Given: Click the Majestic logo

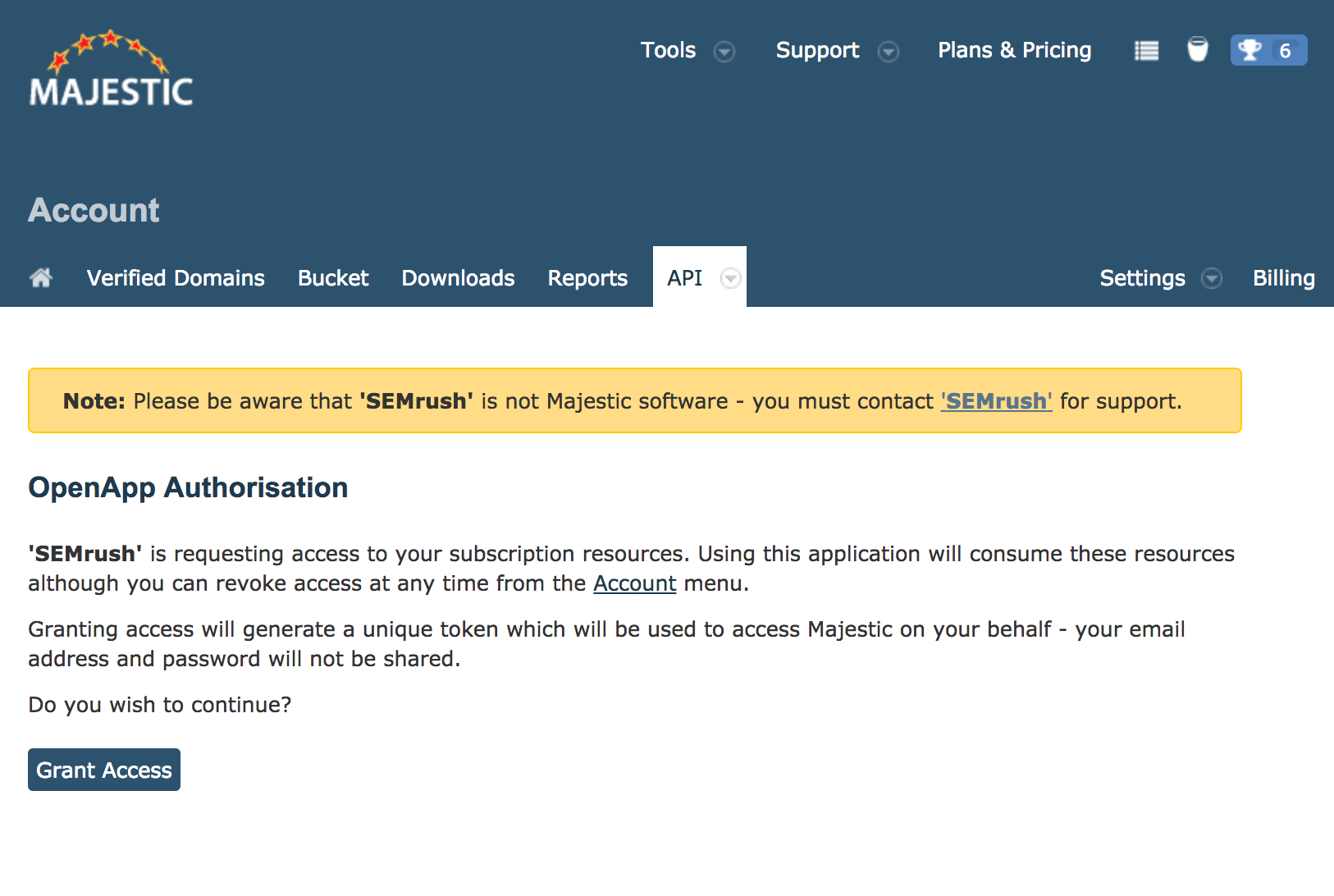Looking at the screenshot, I should coord(111,70).
